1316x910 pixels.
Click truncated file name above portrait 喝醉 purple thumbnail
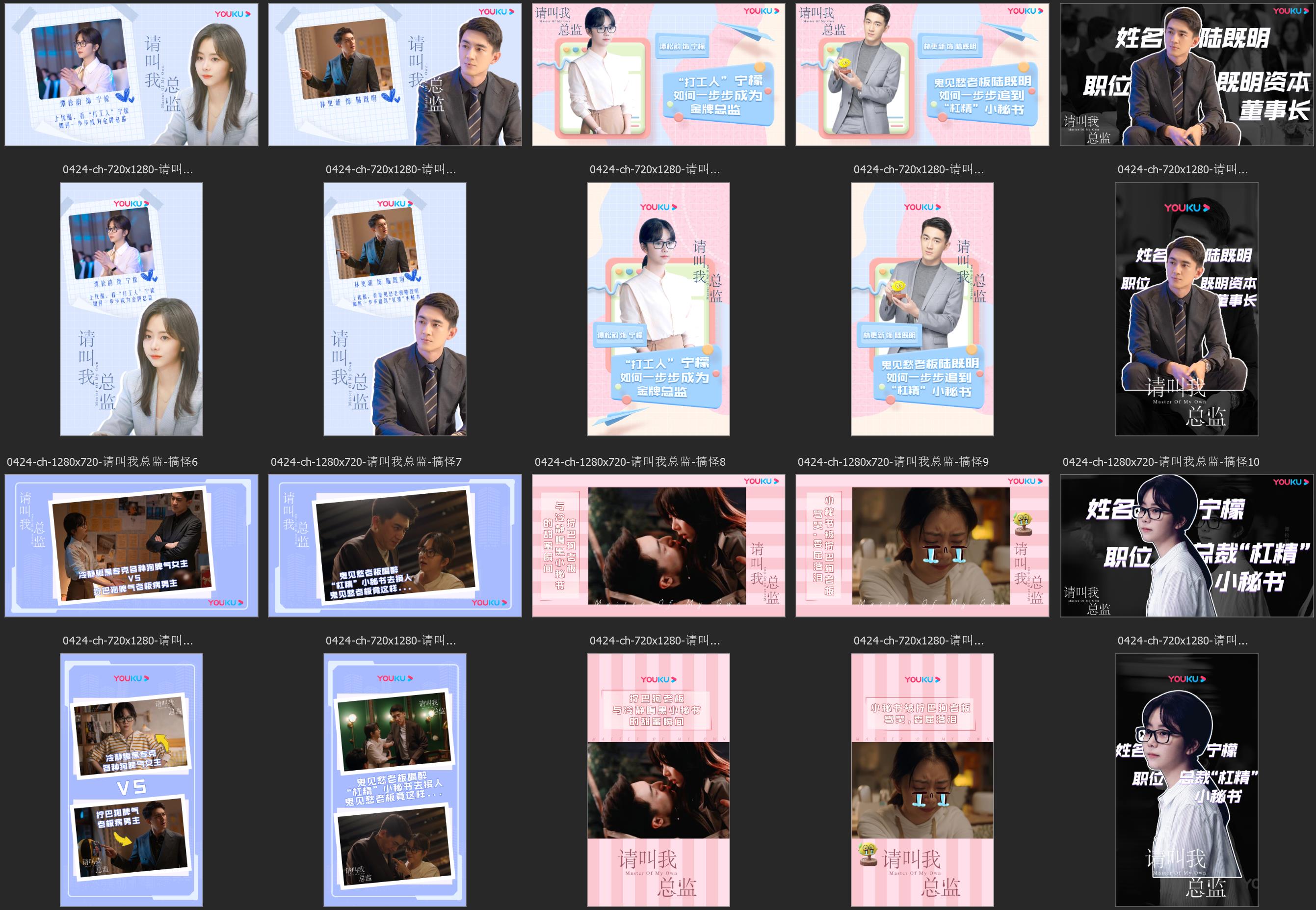point(391,641)
